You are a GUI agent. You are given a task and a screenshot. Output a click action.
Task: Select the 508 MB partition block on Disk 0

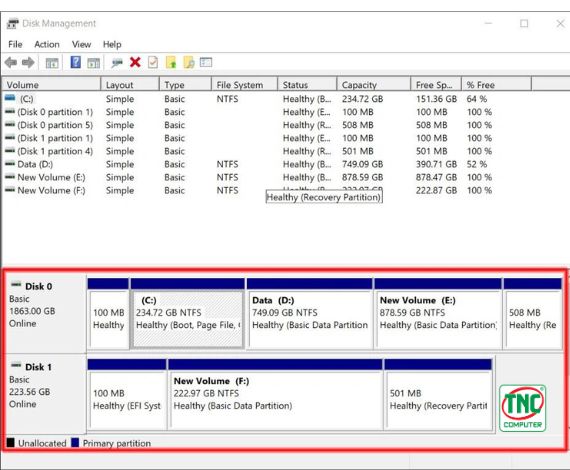click(x=533, y=313)
